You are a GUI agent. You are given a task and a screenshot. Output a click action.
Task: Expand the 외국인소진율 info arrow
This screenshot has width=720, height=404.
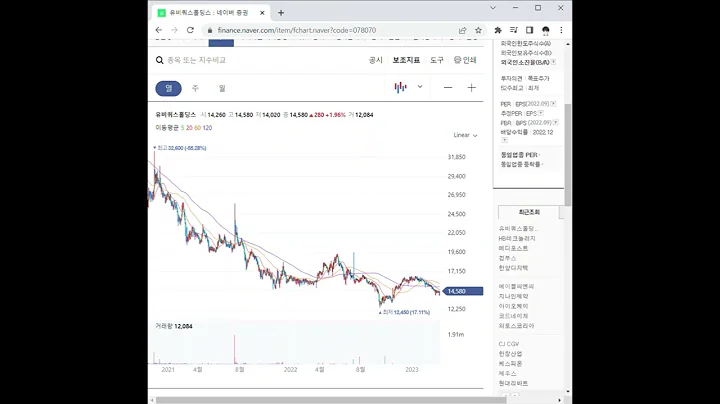point(553,62)
